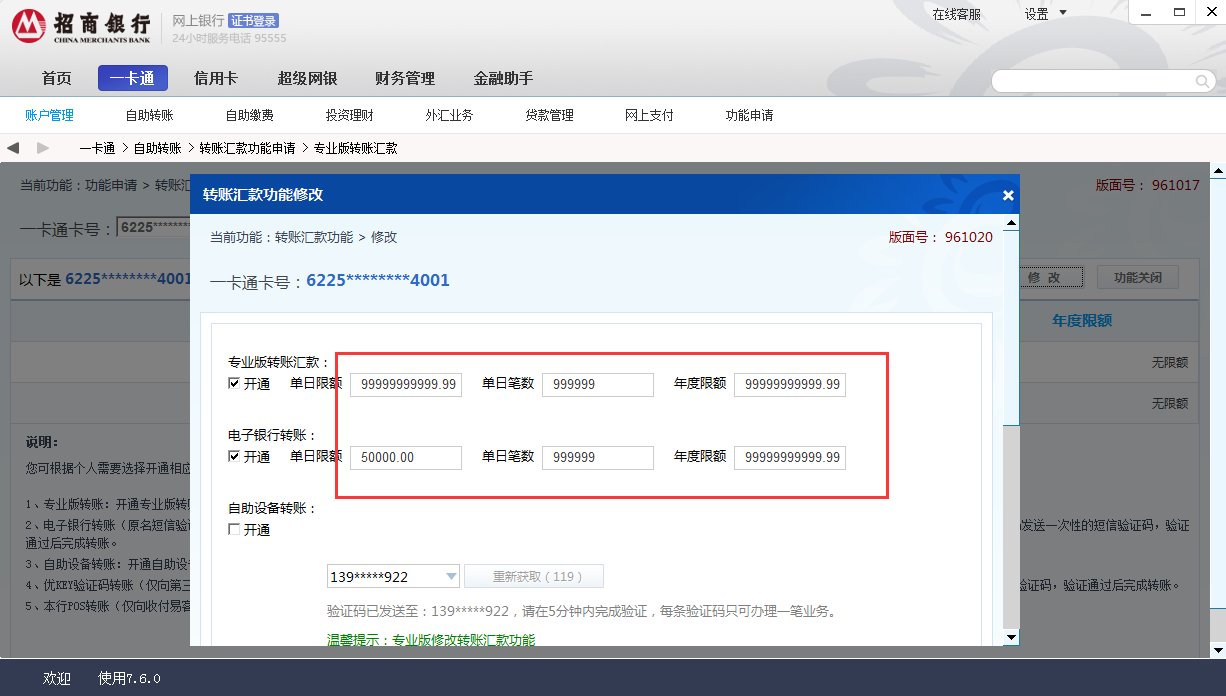Close the 转账汇款功能修改 dialog
1226x696 pixels.
click(x=1007, y=195)
